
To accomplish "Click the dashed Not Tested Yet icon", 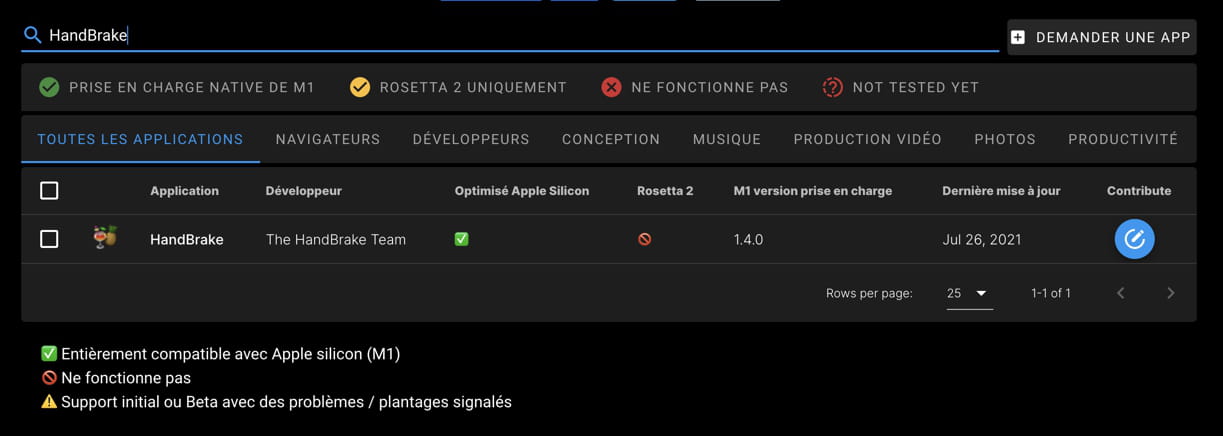I will coord(832,87).
